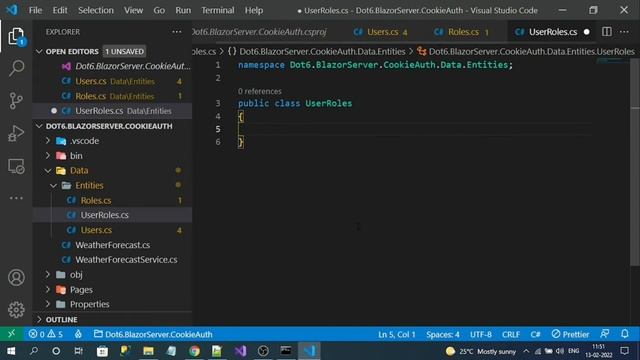Show additional views ellipsis in the activity bar
This screenshot has width=640, height=360.
16,198
